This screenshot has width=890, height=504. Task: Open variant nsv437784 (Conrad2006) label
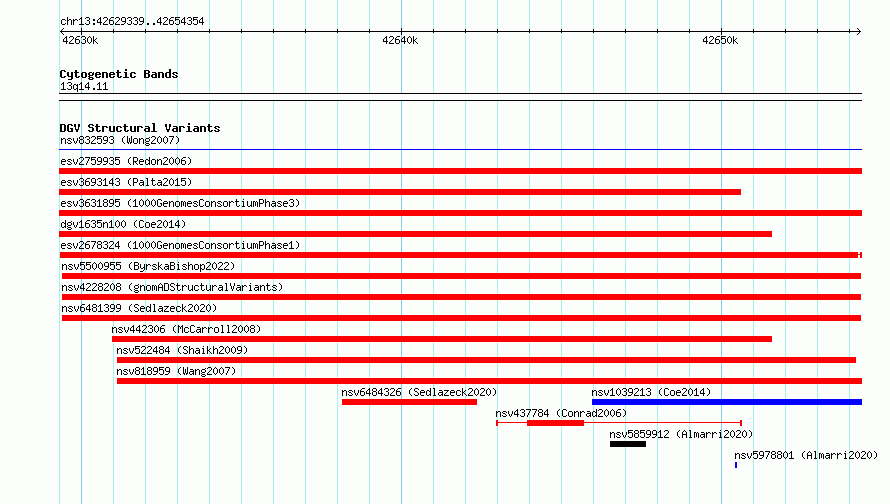pos(561,413)
